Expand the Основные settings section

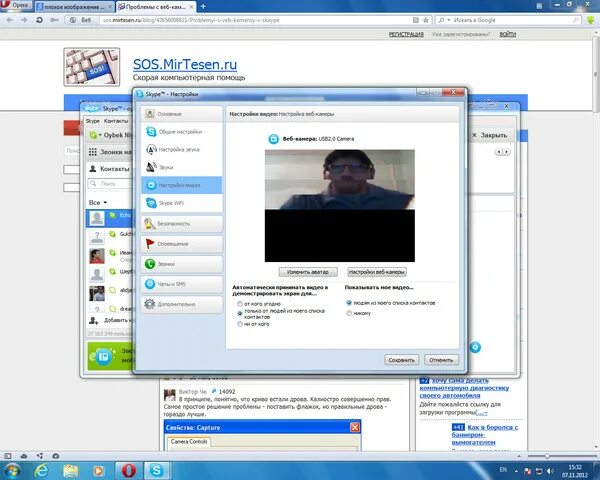tap(181, 114)
